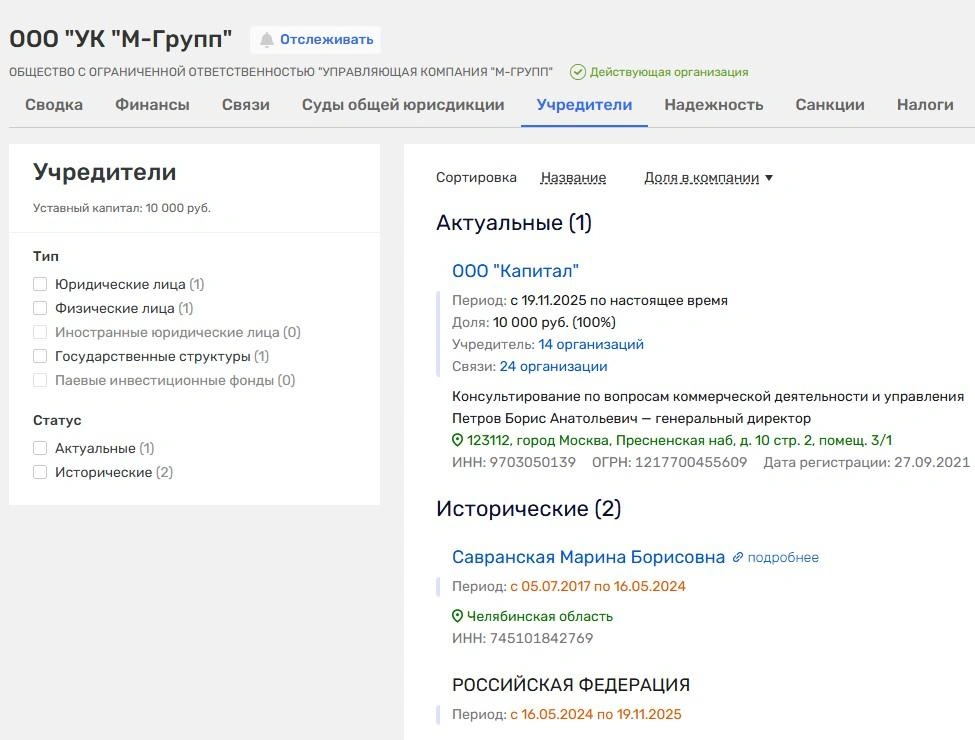975x740 pixels.
Task: Click the Доля 10 000 руб. (100%) text
Action: pos(534,323)
